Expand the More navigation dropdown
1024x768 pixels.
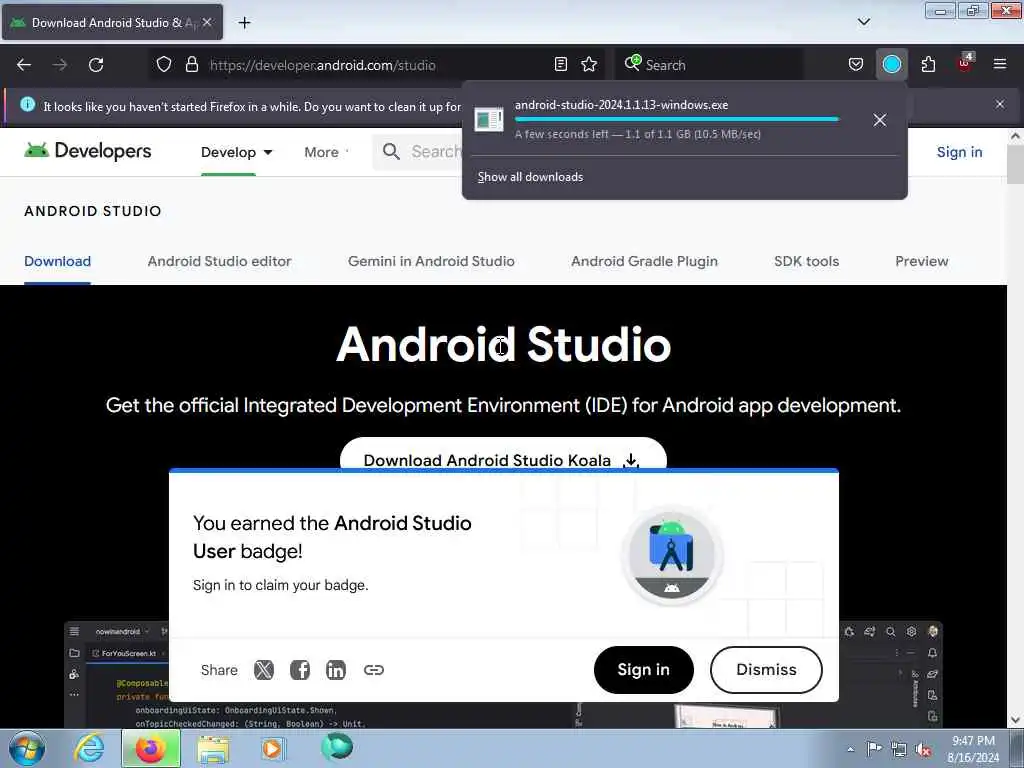pyautogui.click(x=327, y=152)
